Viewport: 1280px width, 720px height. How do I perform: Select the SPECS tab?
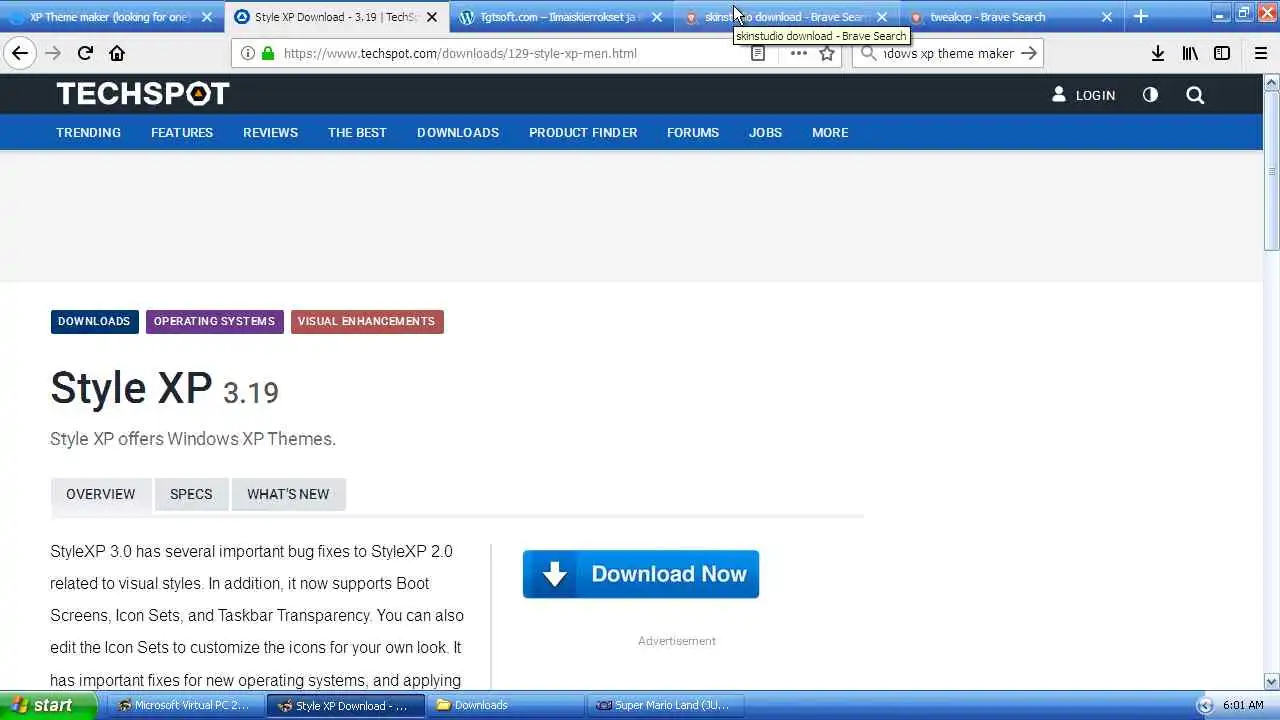tap(191, 494)
